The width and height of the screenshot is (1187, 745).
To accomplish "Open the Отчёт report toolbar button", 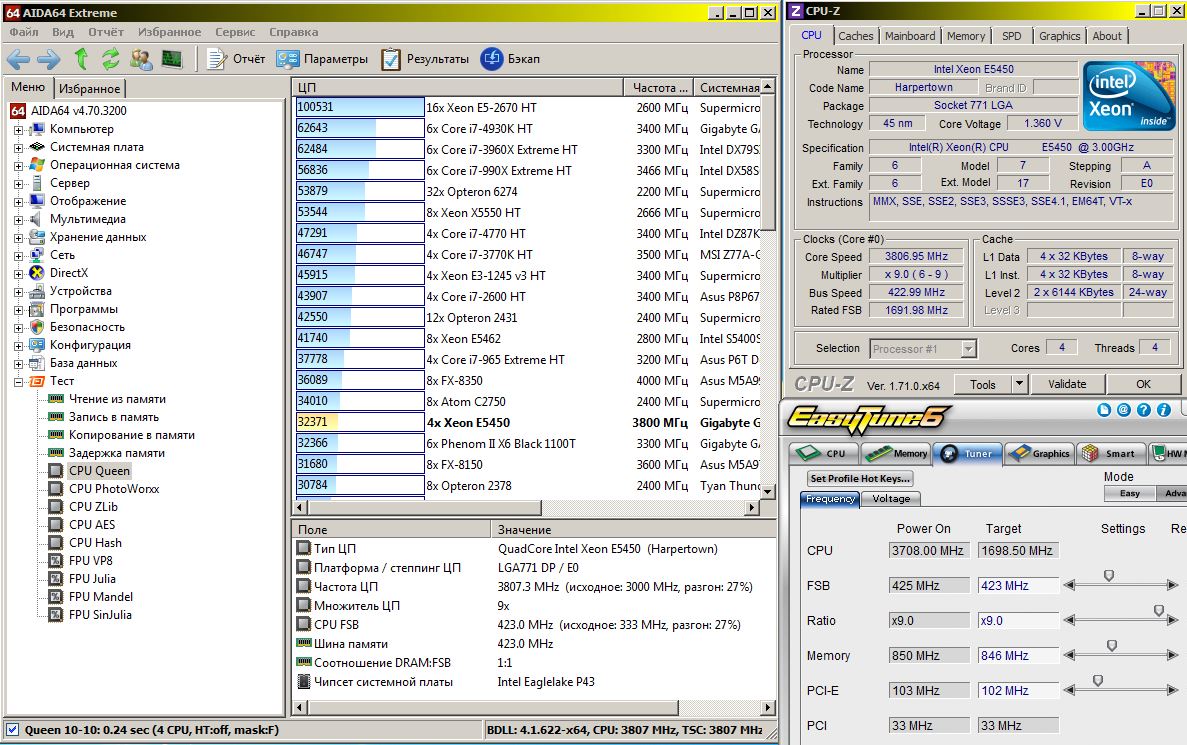I will tap(236, 59).
